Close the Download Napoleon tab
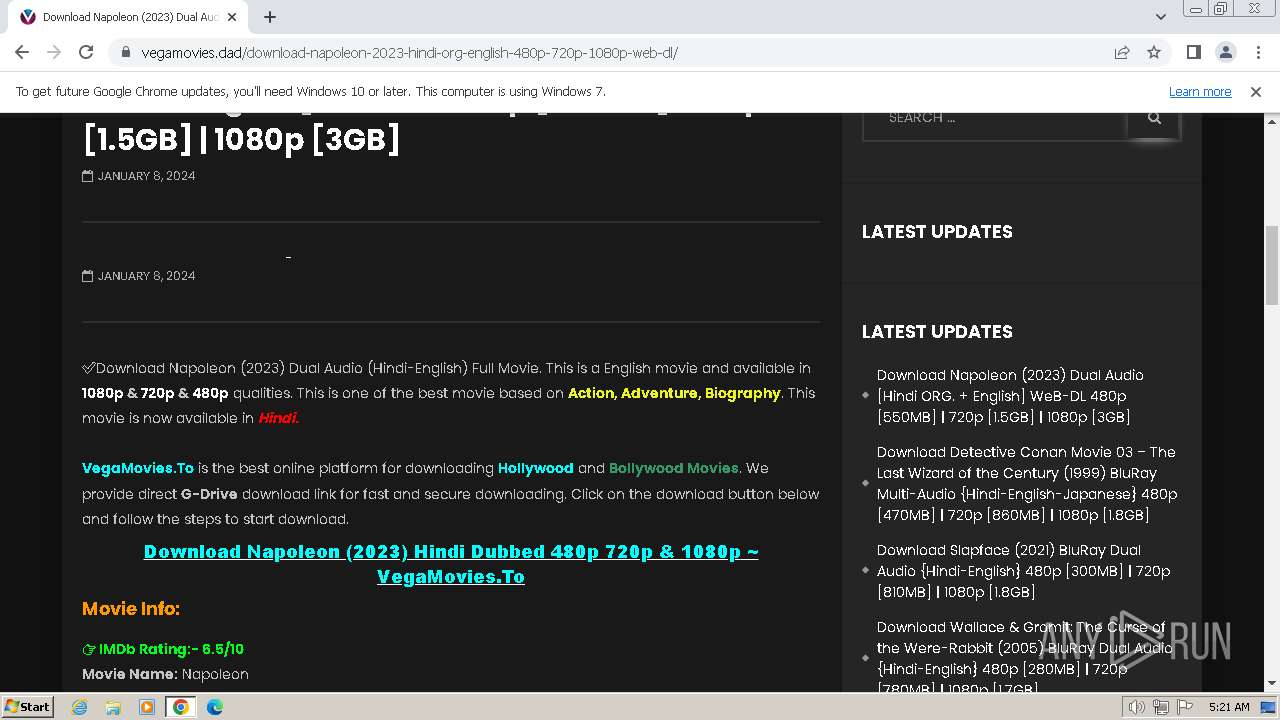Image resolution: width=1280 pixels, height=720 pixels. (232, 17)
